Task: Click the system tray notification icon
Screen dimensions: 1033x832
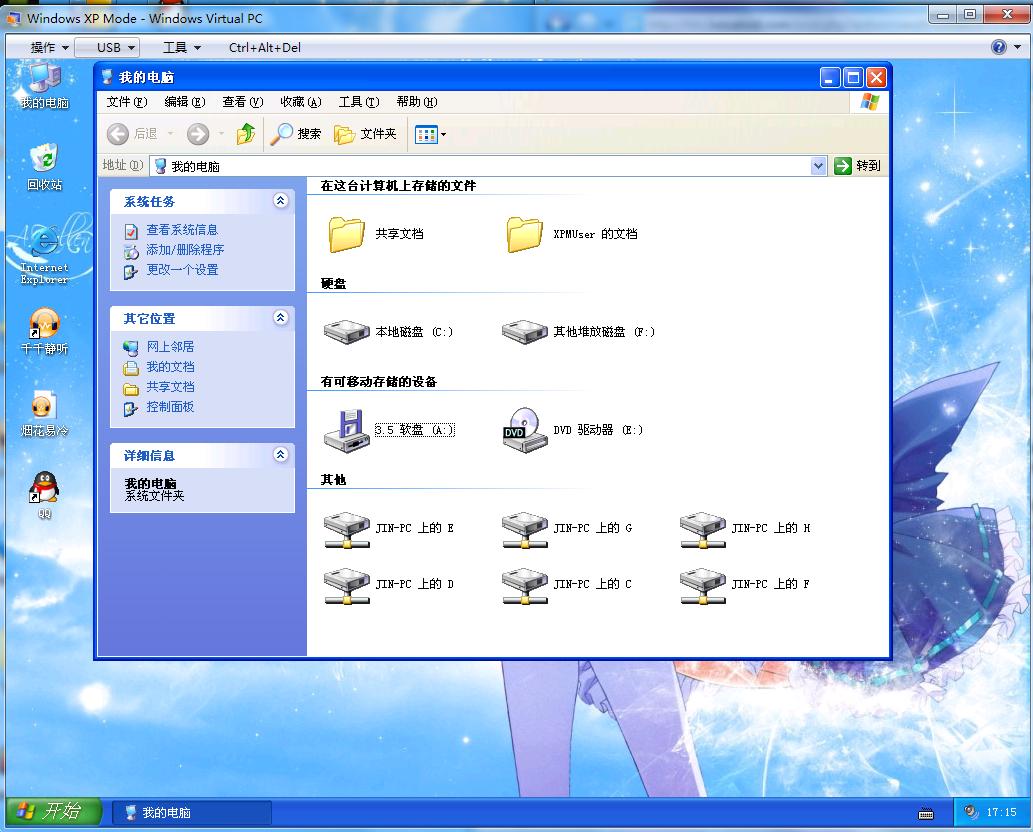Action: (x=970, y=812)
